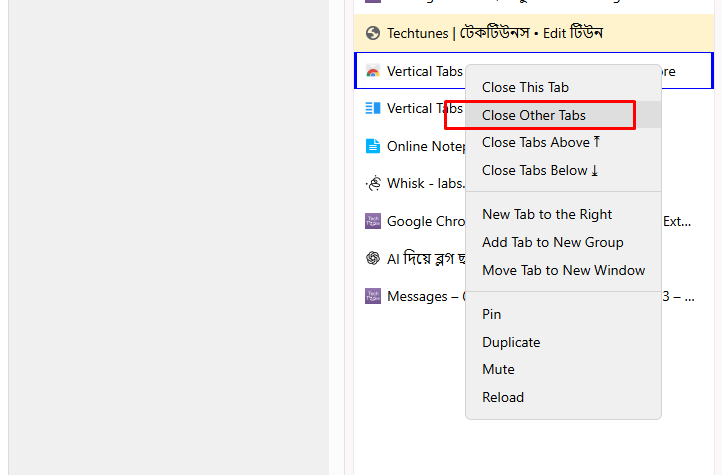Choose Close This Tab in context menu

[x=563, y=87]
